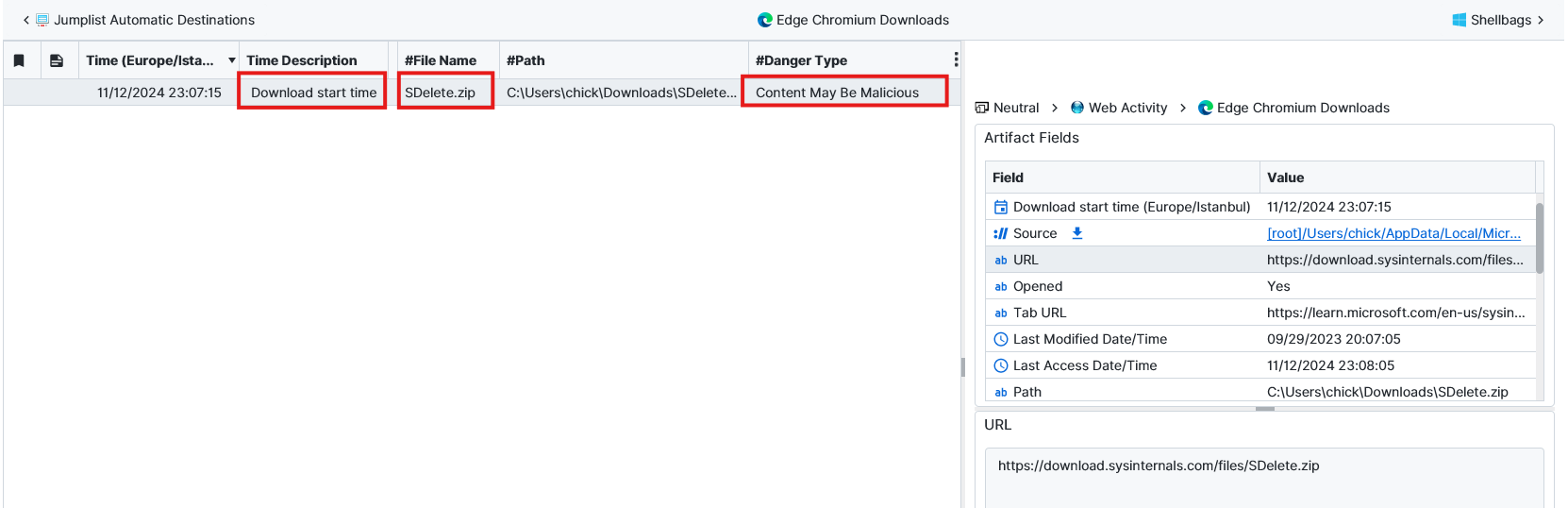Open the [root]/Users/chick/AppData source link
The width and height of the screenshot is (1568, 508).
click(1393, 233)
